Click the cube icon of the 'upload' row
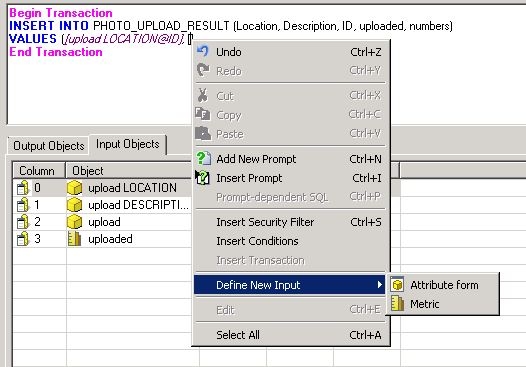Image resolution: width=526 pixels, height=367 pixels. coord(74,222)
